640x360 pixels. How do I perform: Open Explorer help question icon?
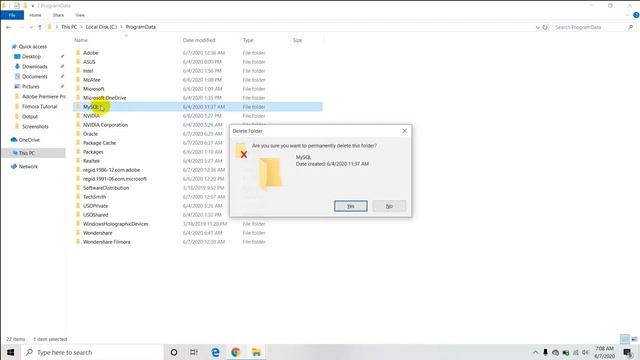point(636,15)
